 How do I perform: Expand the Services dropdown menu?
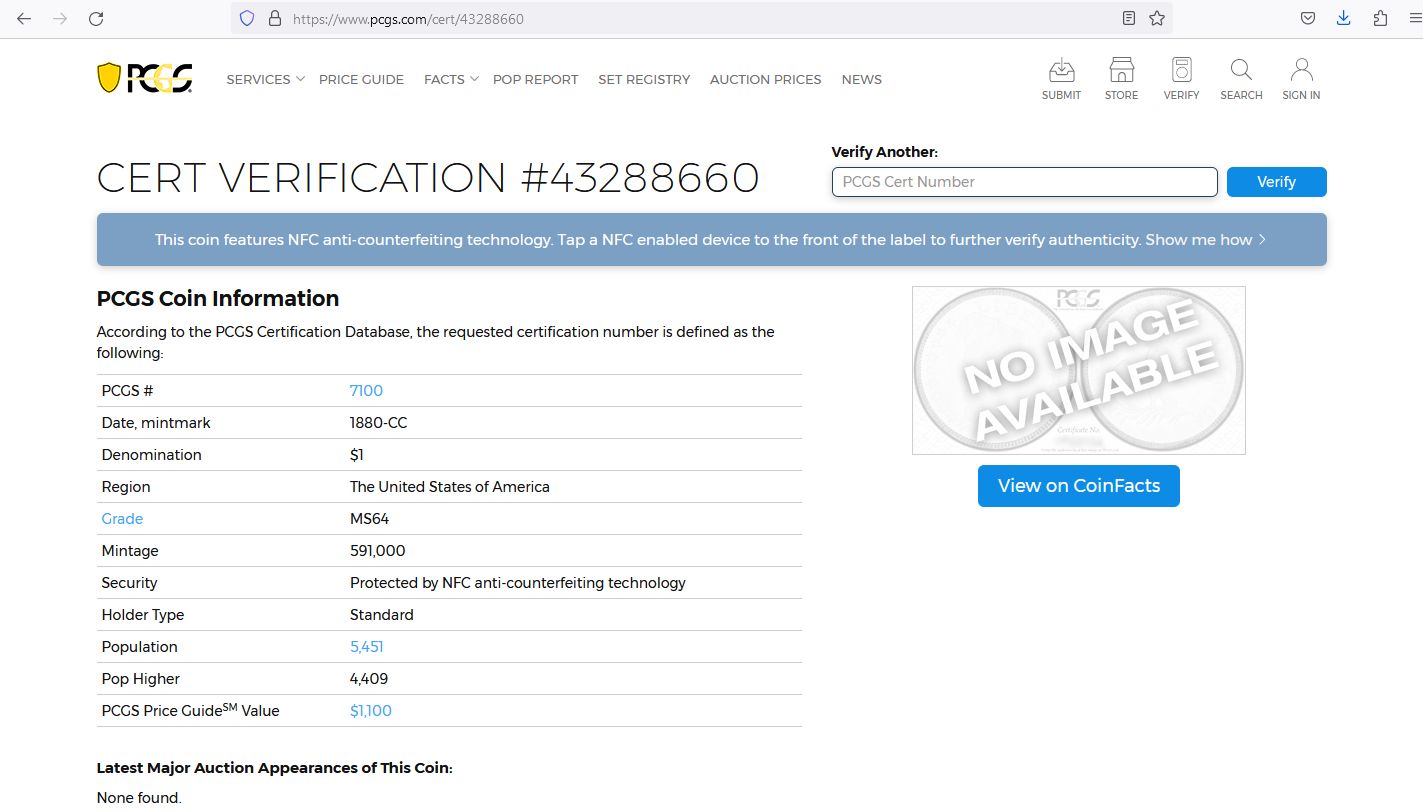pos(265,79)
